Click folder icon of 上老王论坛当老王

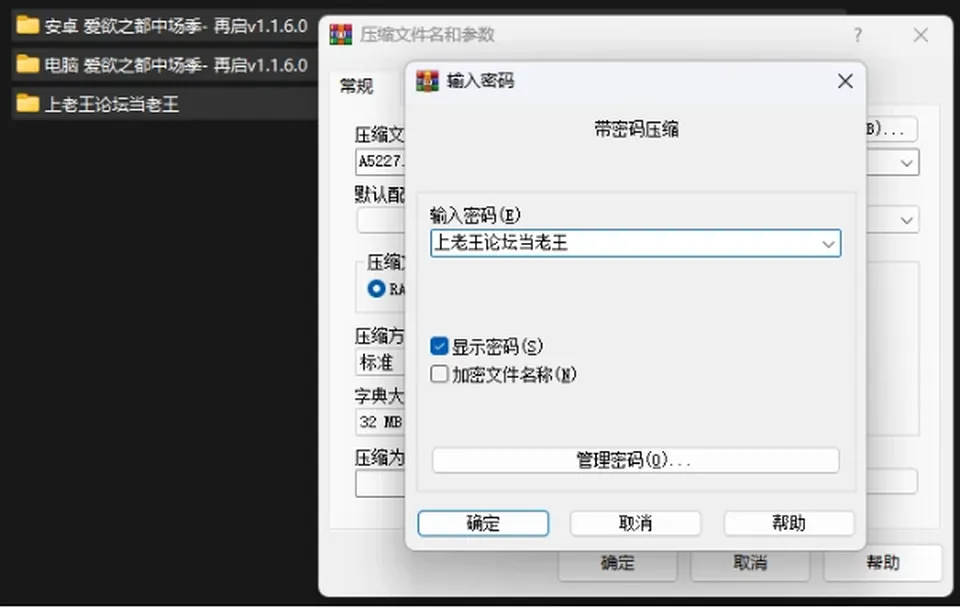coord(28,103)
